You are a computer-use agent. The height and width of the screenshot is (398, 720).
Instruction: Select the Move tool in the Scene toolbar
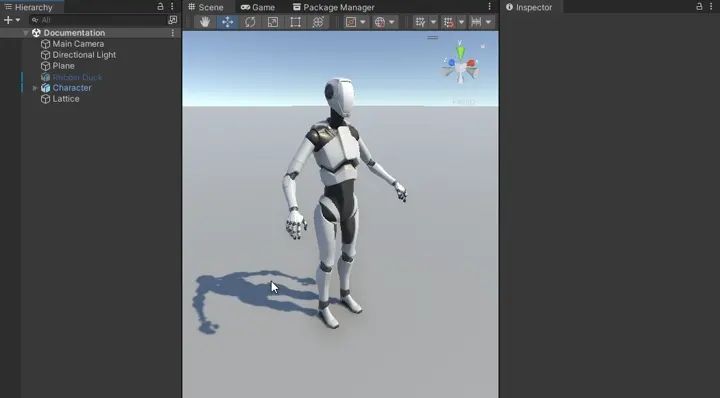[x=227, y=22]
